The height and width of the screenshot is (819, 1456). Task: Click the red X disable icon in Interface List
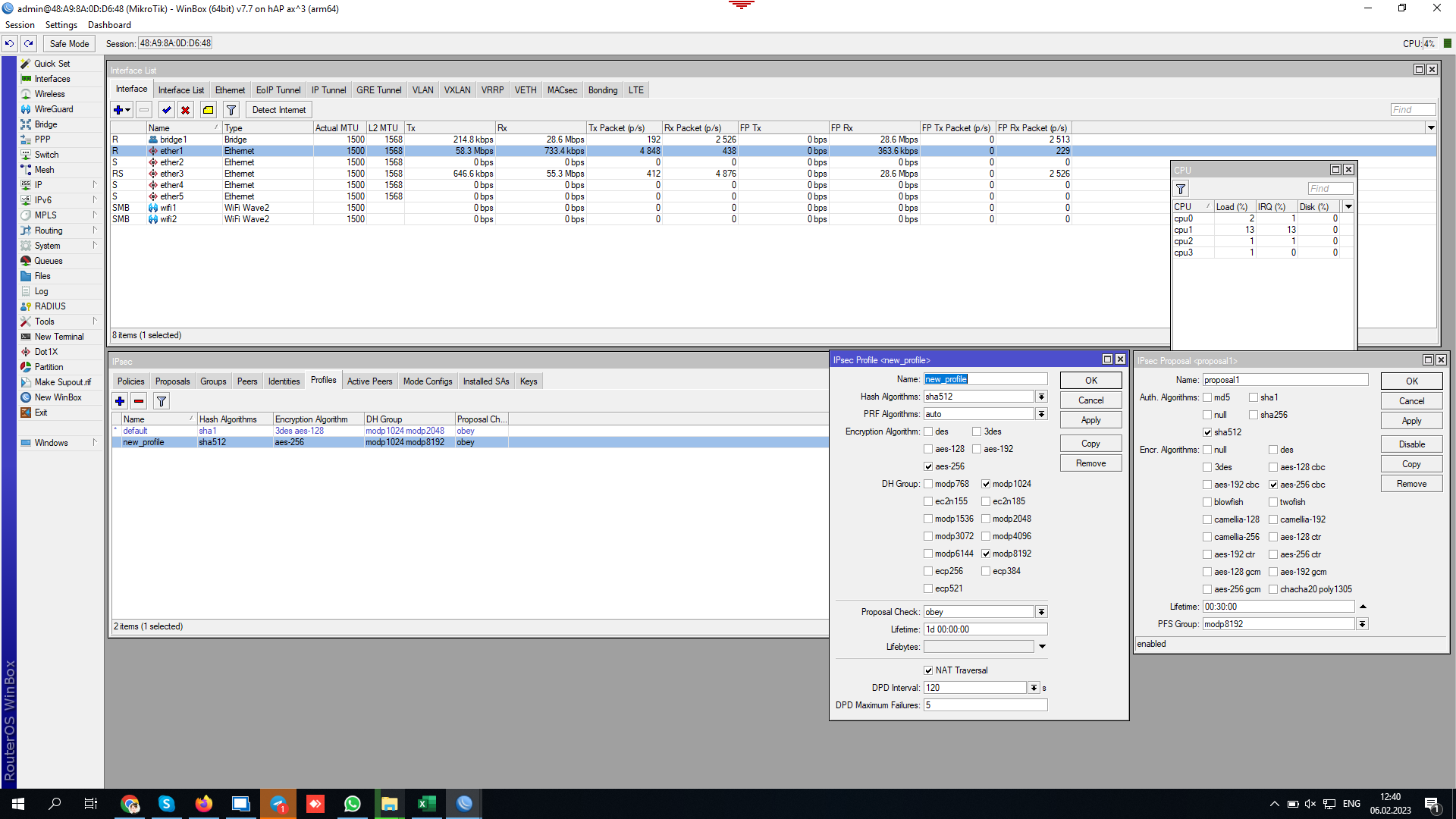pyautogui.click(x=186, y=110)
